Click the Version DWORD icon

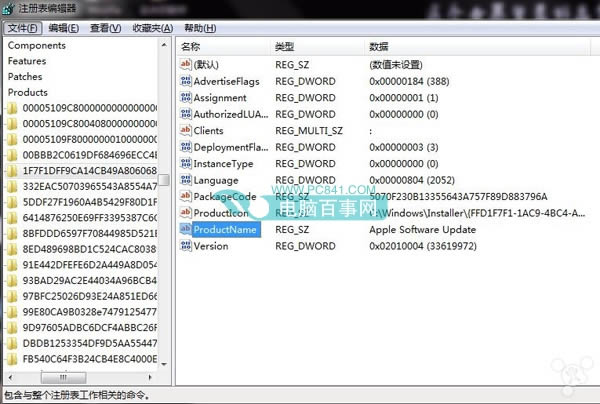pos(186,245)
